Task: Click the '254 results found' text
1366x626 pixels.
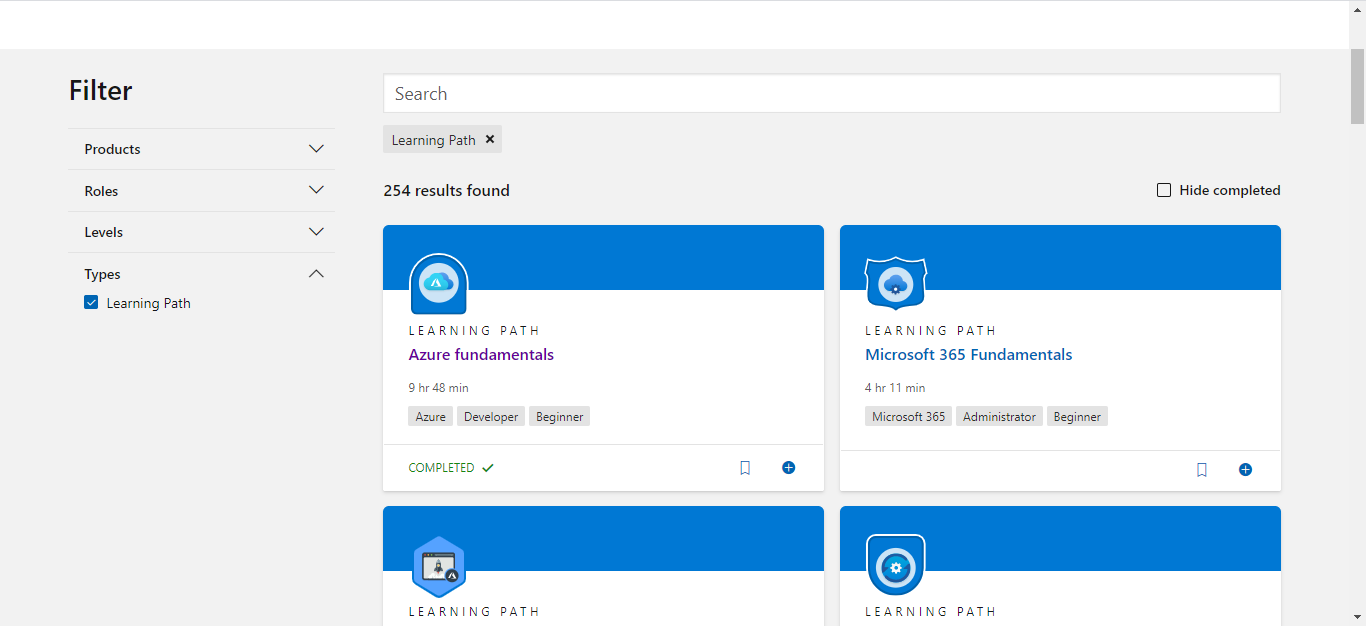Action: coord(446,190)
